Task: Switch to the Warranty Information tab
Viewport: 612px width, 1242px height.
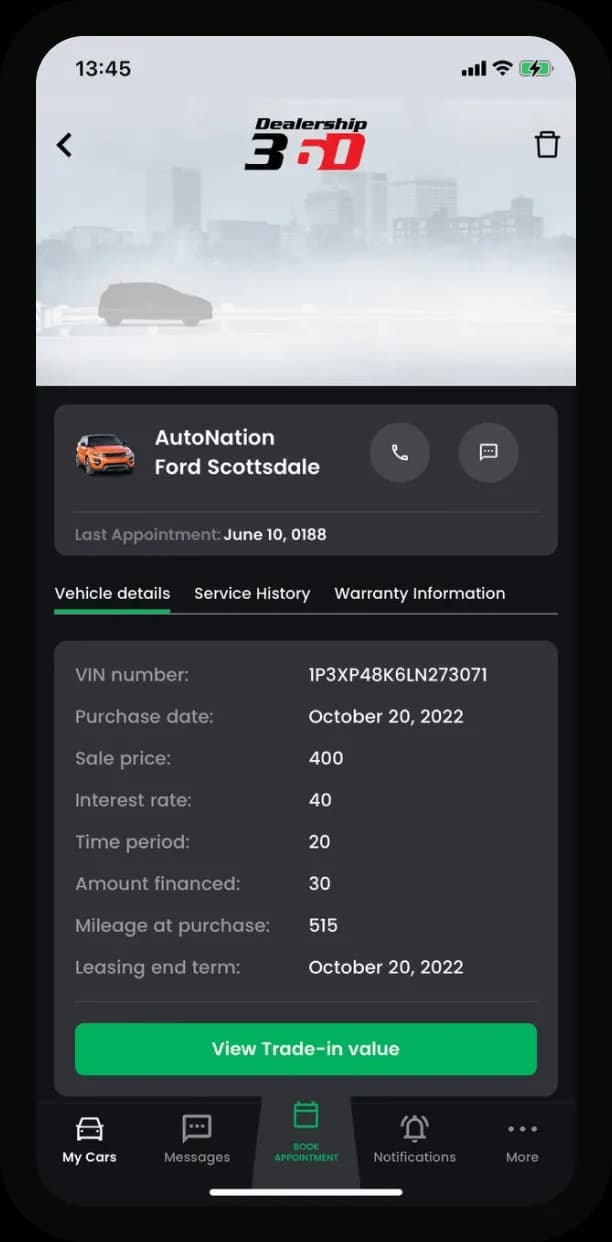Action: (x=419, y=593)
